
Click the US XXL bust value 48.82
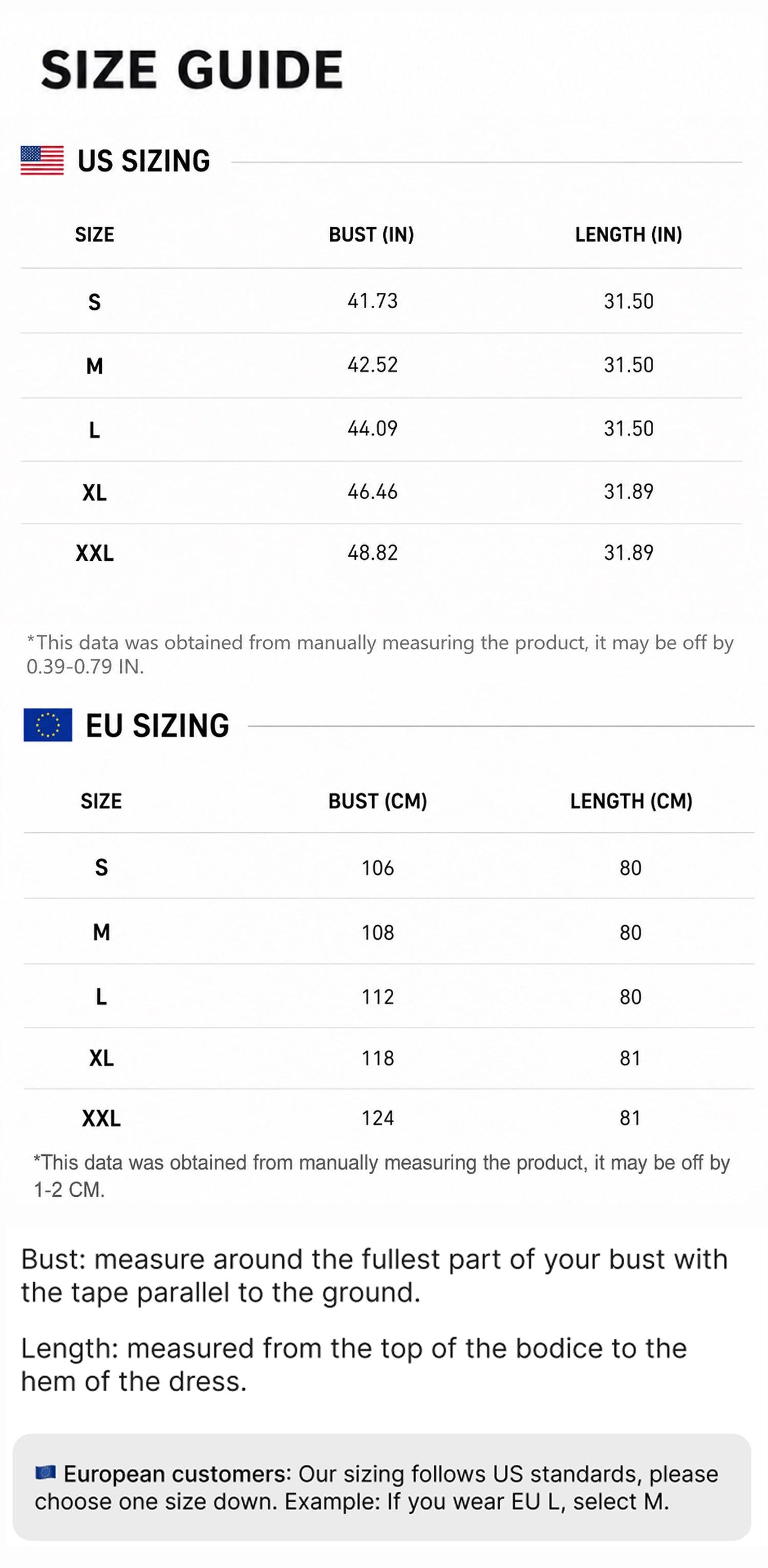(x=372, y=553)
